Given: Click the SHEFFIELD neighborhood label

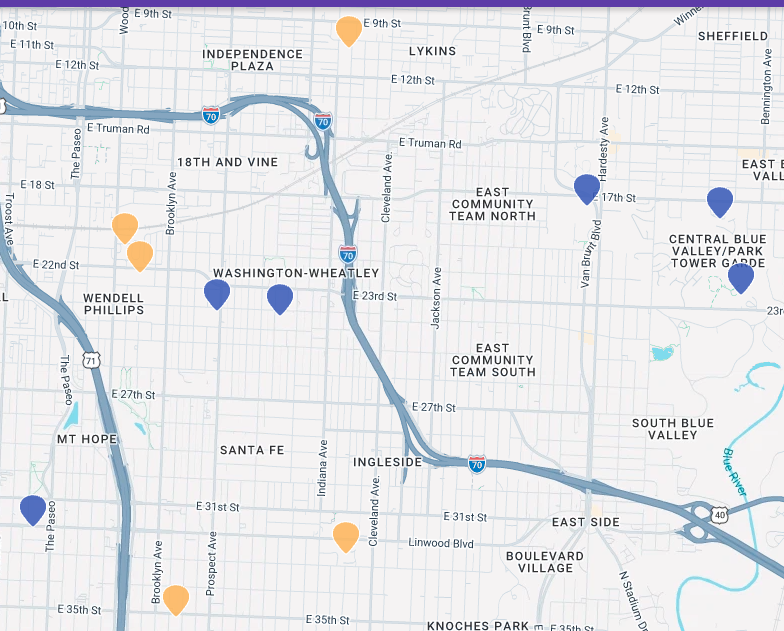Looking at the screenshot, I should 733,36.
